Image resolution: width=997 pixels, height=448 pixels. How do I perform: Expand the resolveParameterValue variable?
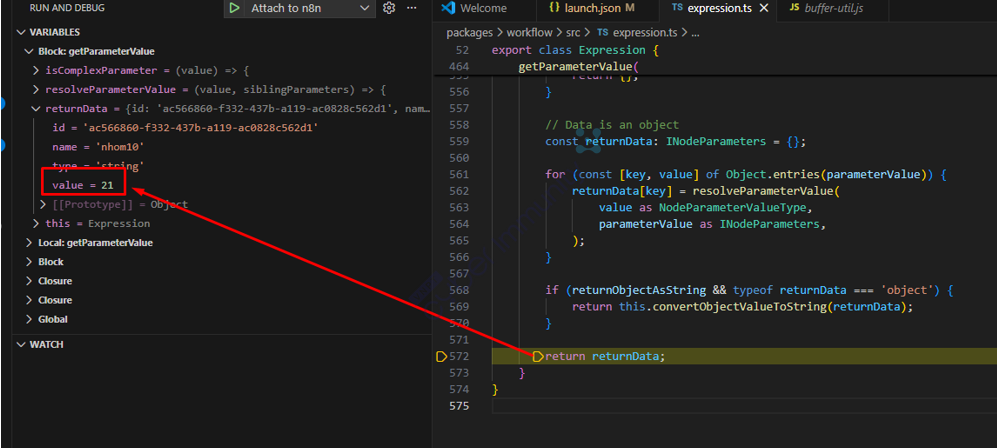36,90
